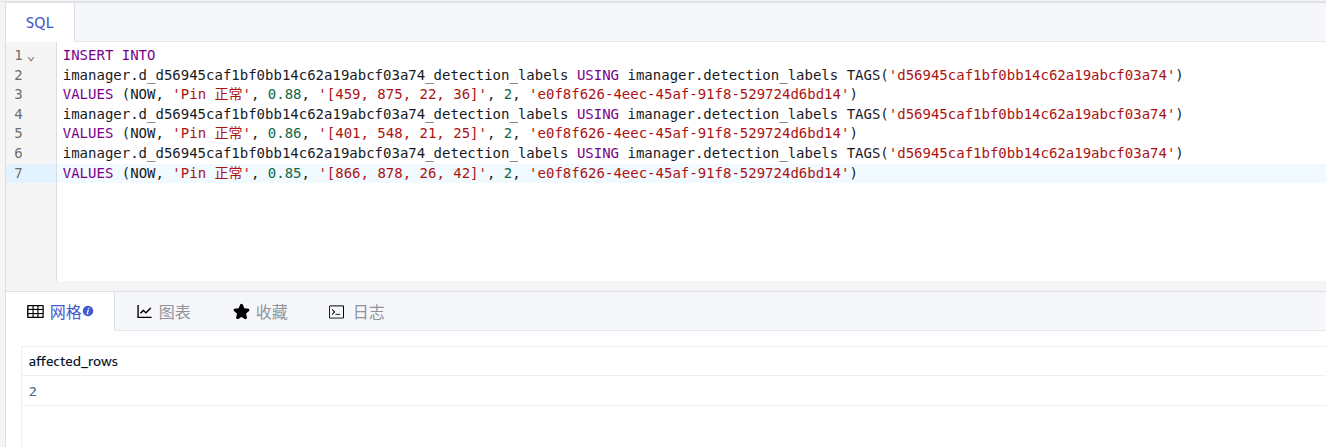Collapse the code fold arrow at line 1
Viewport: 1326px width, 447px height.
pyautogui.click(x=31, y=57)
